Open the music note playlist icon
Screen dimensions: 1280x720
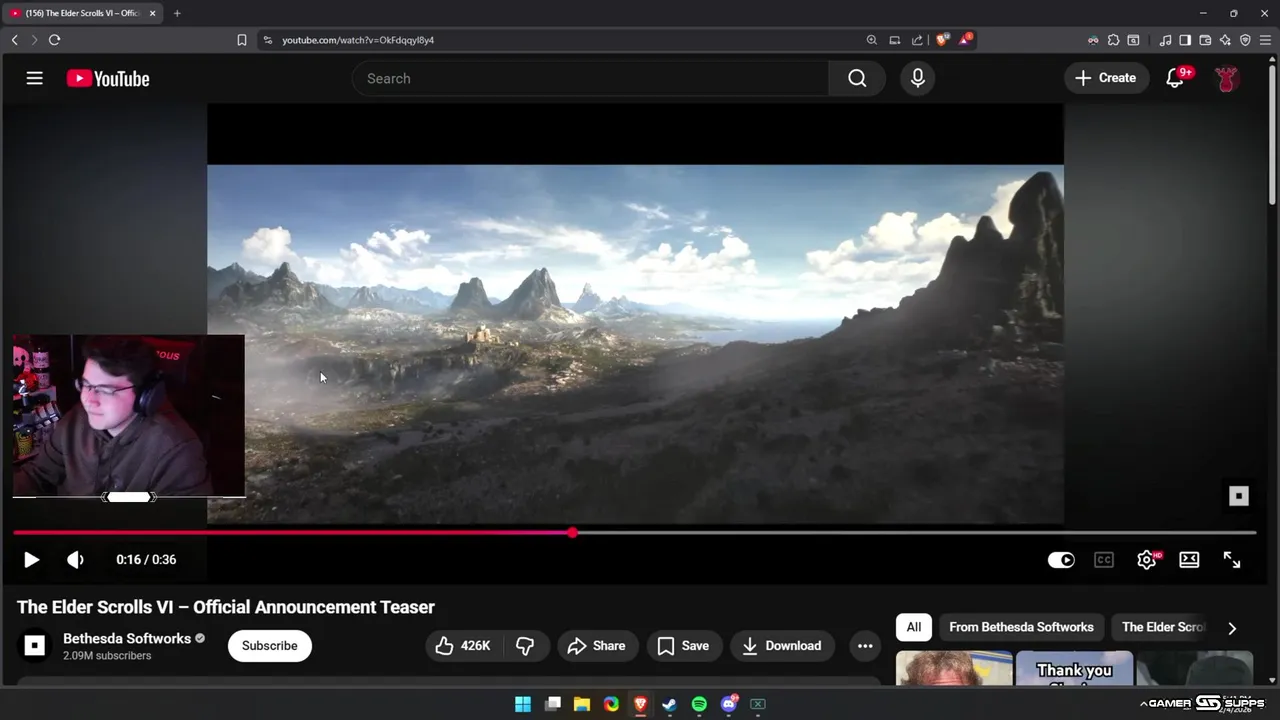(x=1165, y=40)
